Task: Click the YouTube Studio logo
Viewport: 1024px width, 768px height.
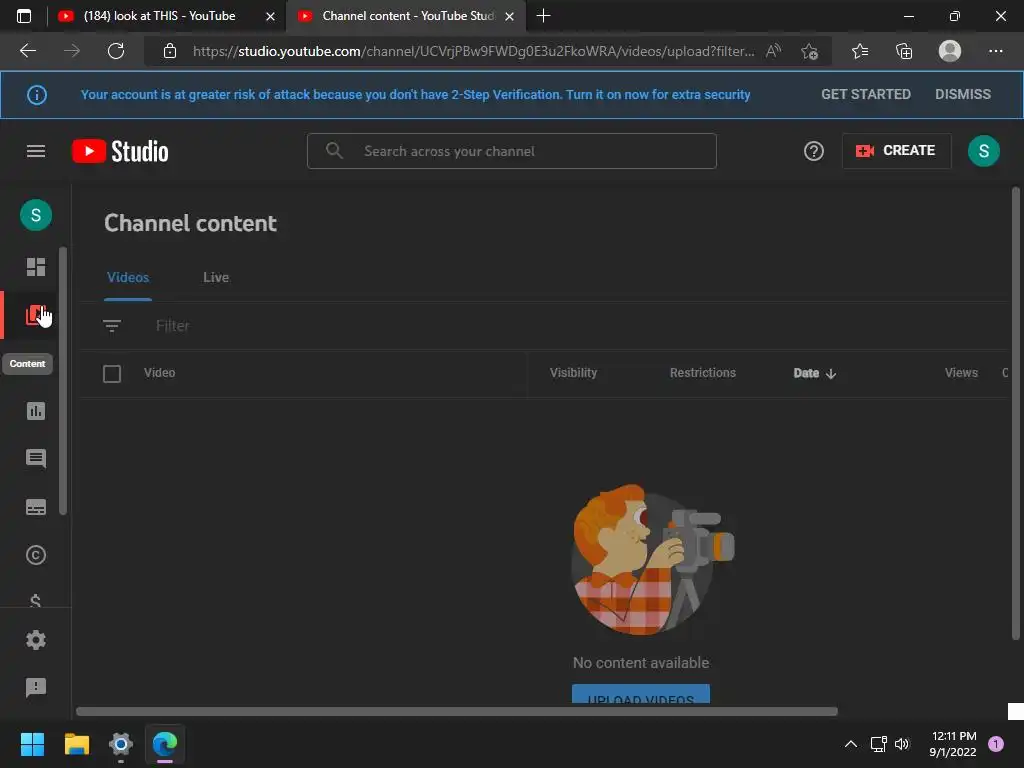Action: tap(120, 152)
